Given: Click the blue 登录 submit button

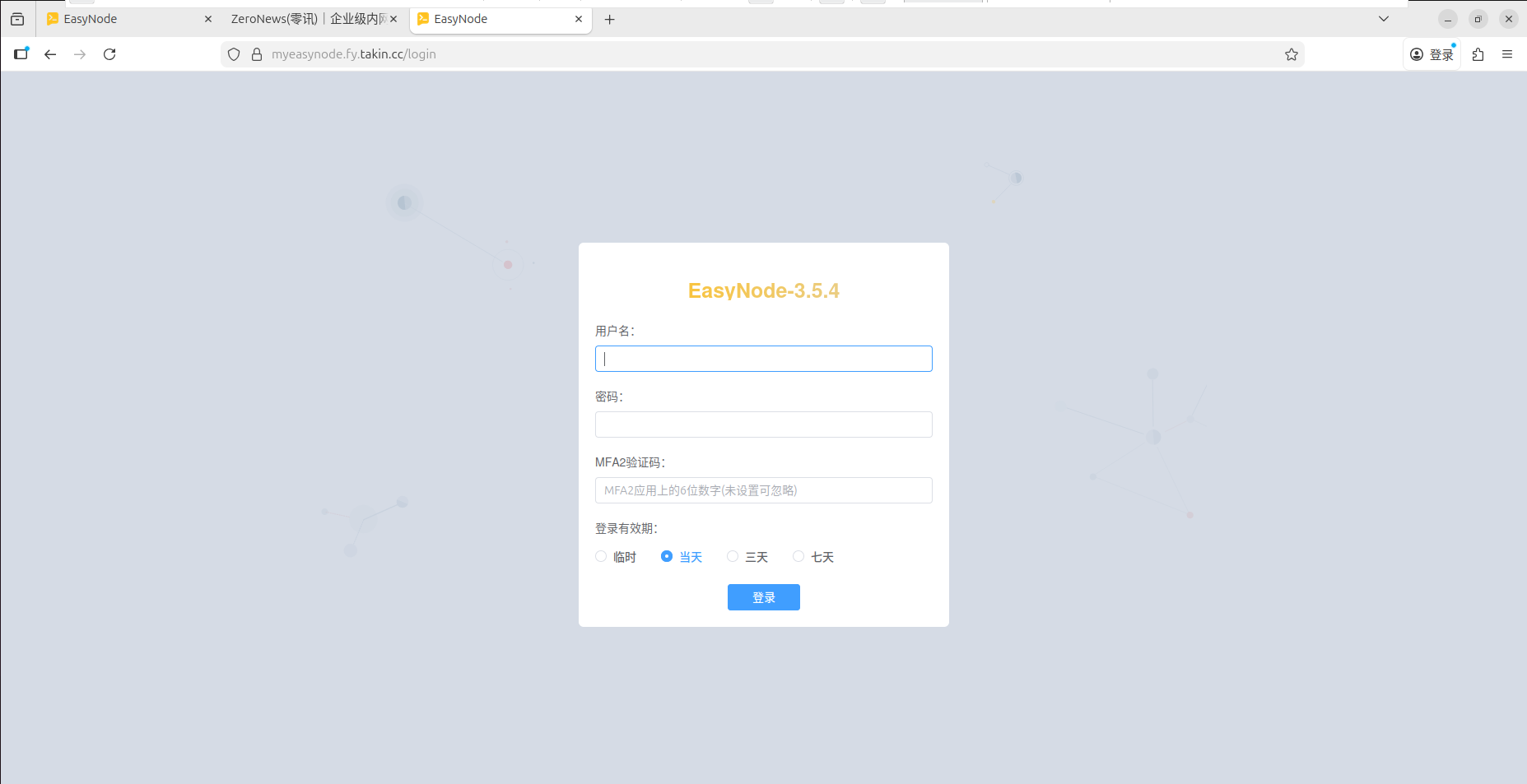Looking at the screenshot, I should pyautogui.click(x=763, y=597).
